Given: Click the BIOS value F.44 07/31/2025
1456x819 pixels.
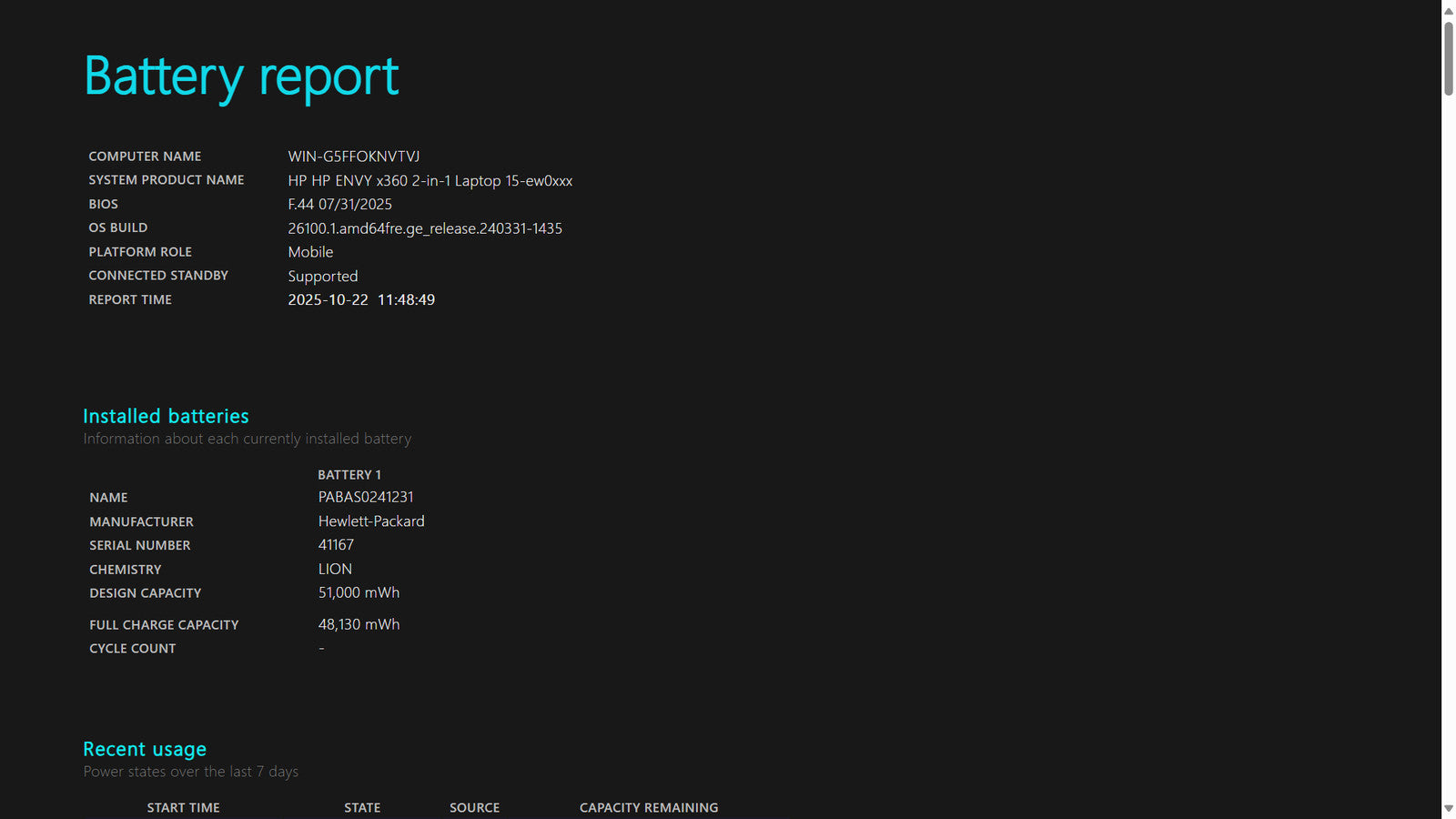Looking at the screenshot, I should (x=340, y=205).
